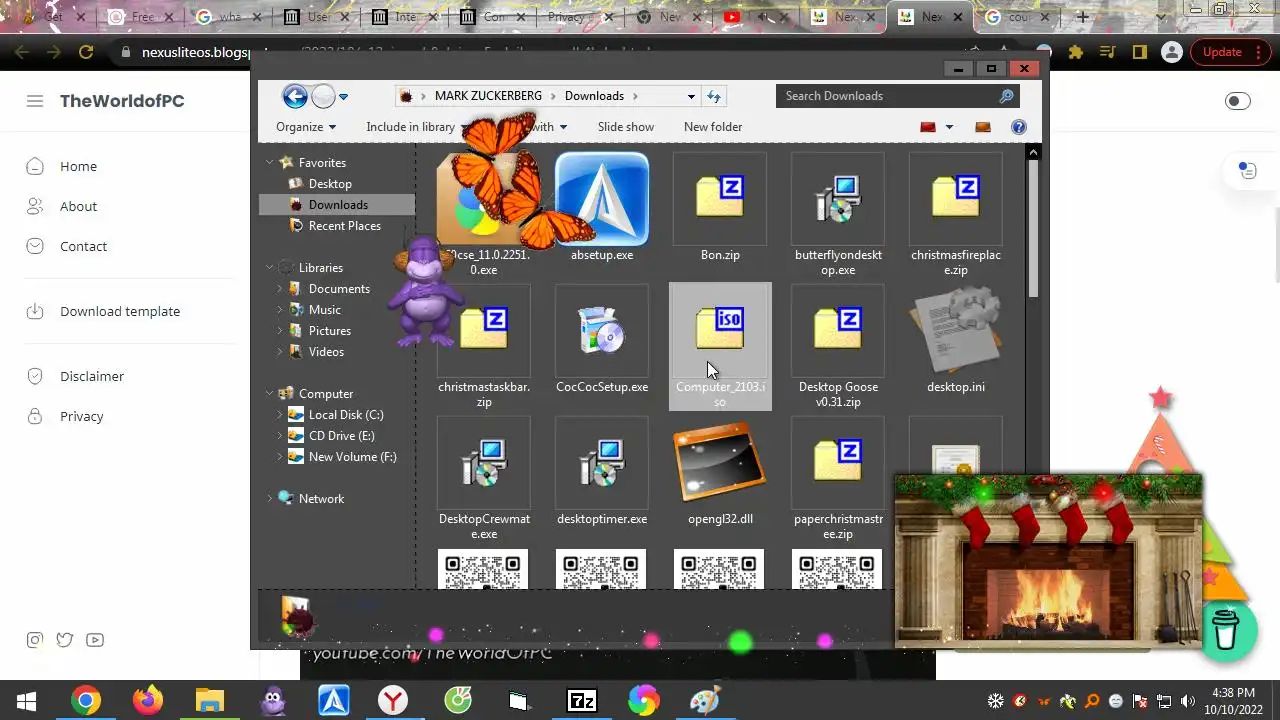
Task: Select CD Drive (E:) in sidebar
Action: click(342, 436)
